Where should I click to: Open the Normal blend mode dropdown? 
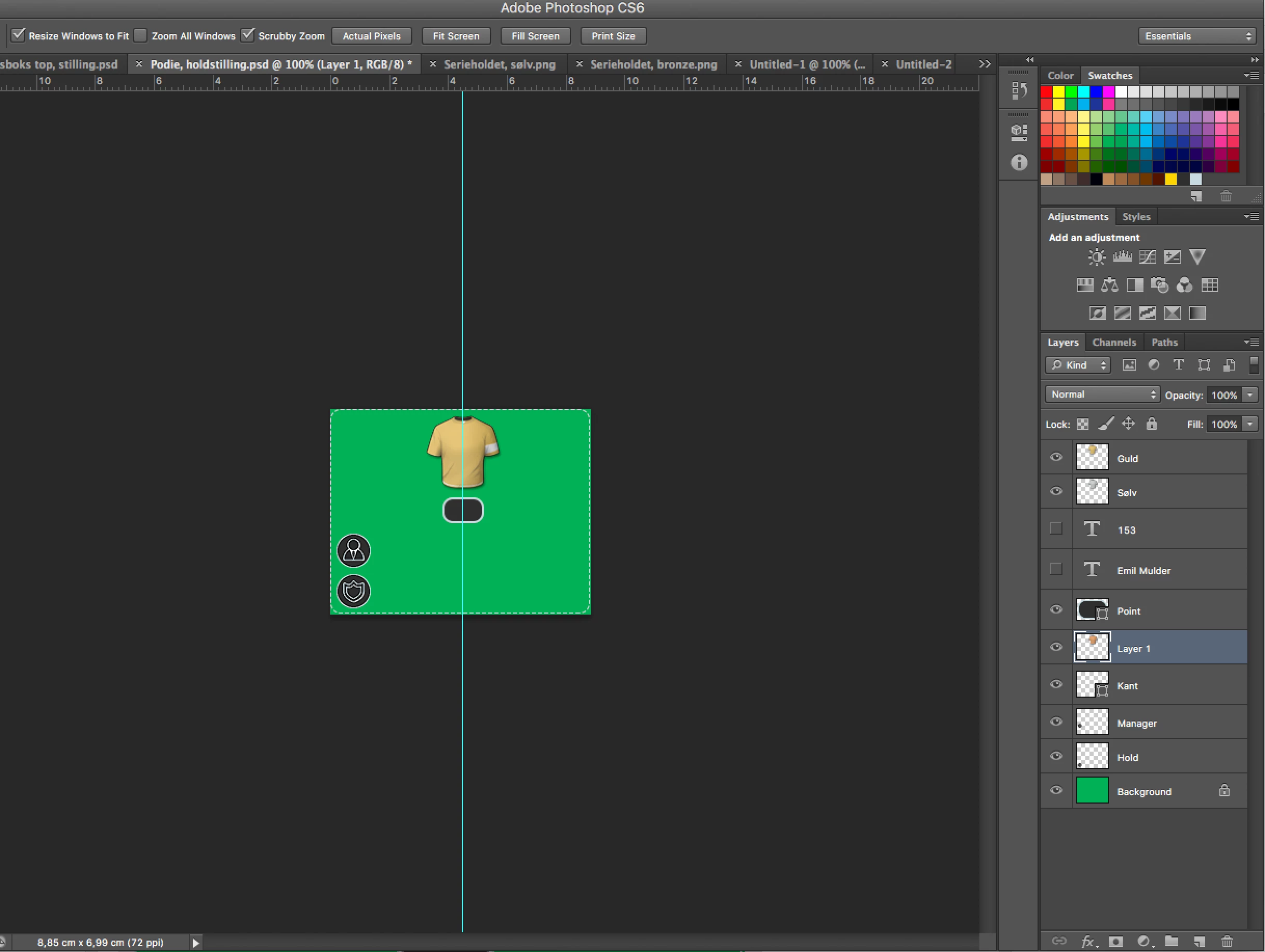pos(1102,394)
